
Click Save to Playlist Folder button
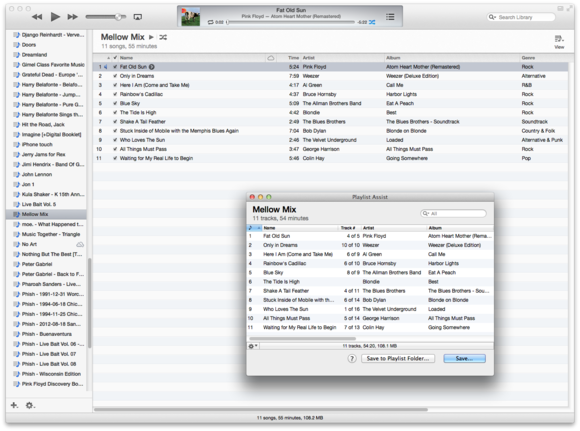pos(398,358)
